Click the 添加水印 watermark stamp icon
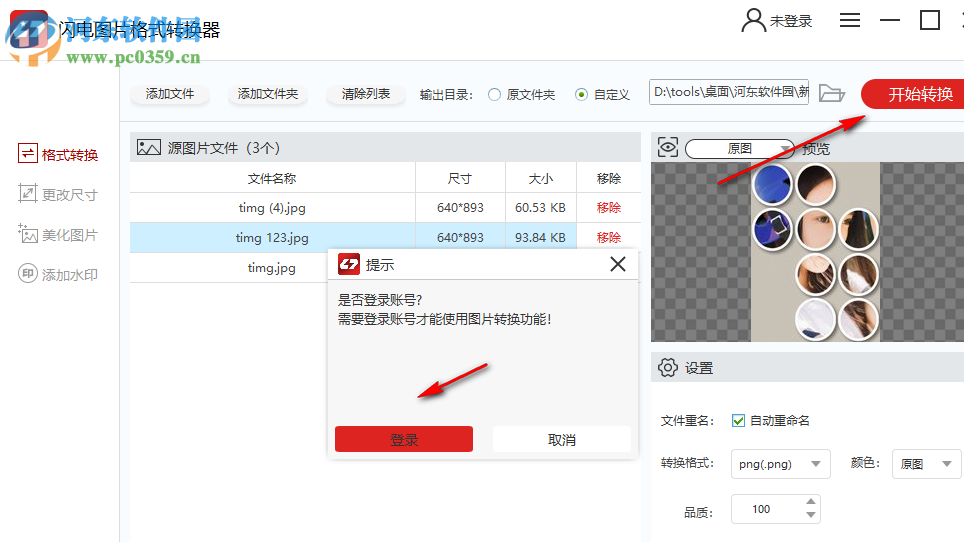Screen dimensions: 964x542 [28, 273]
